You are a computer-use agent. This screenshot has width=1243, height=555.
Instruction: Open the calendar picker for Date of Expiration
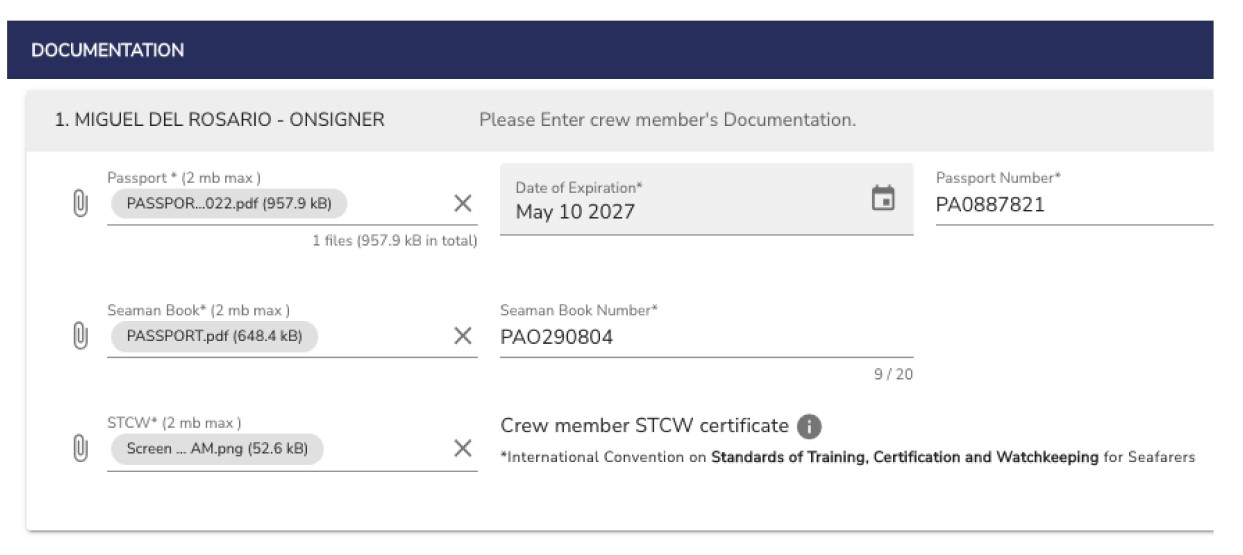tap(882, 198)
